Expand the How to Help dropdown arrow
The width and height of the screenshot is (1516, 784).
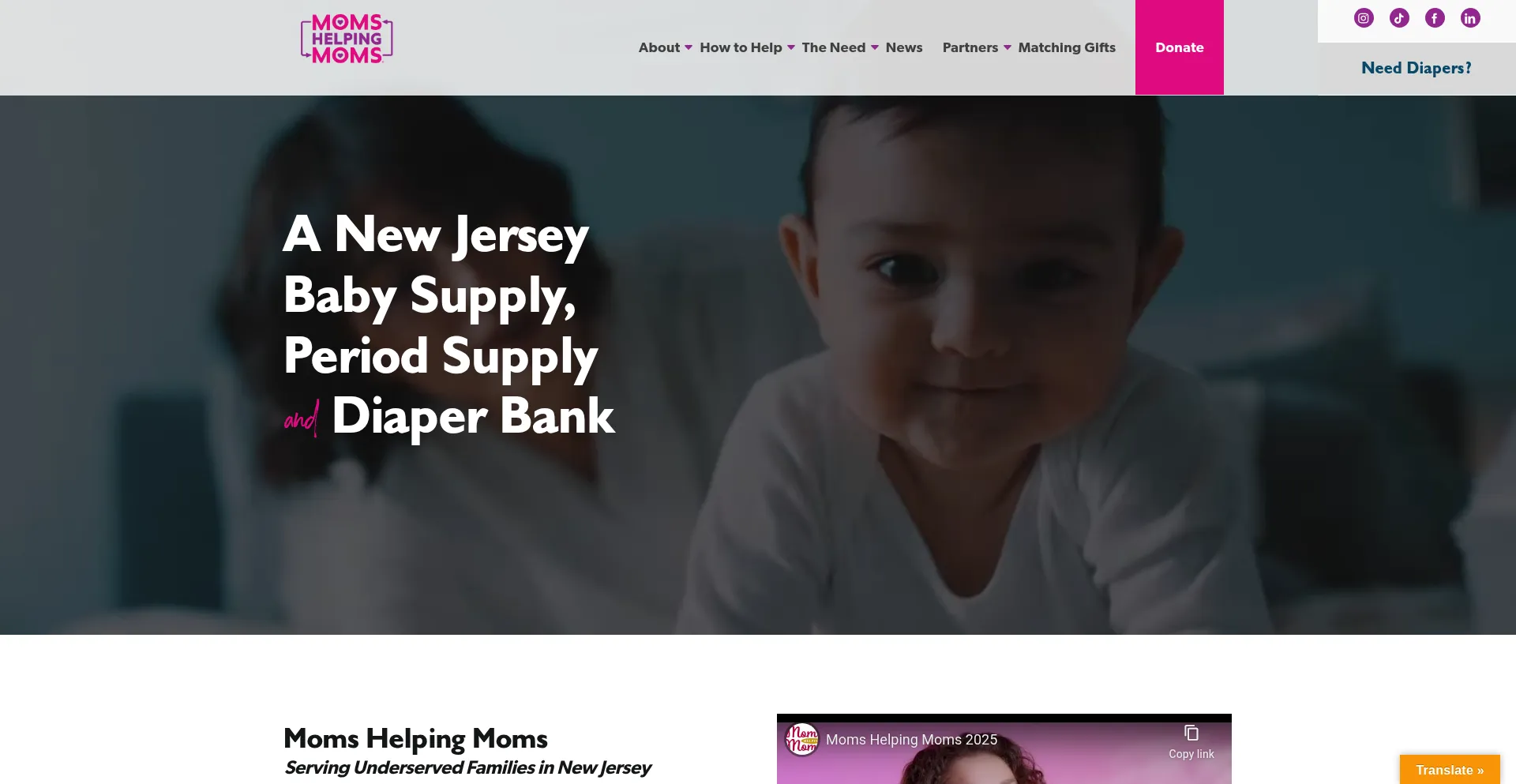click(x=791, y=48)
